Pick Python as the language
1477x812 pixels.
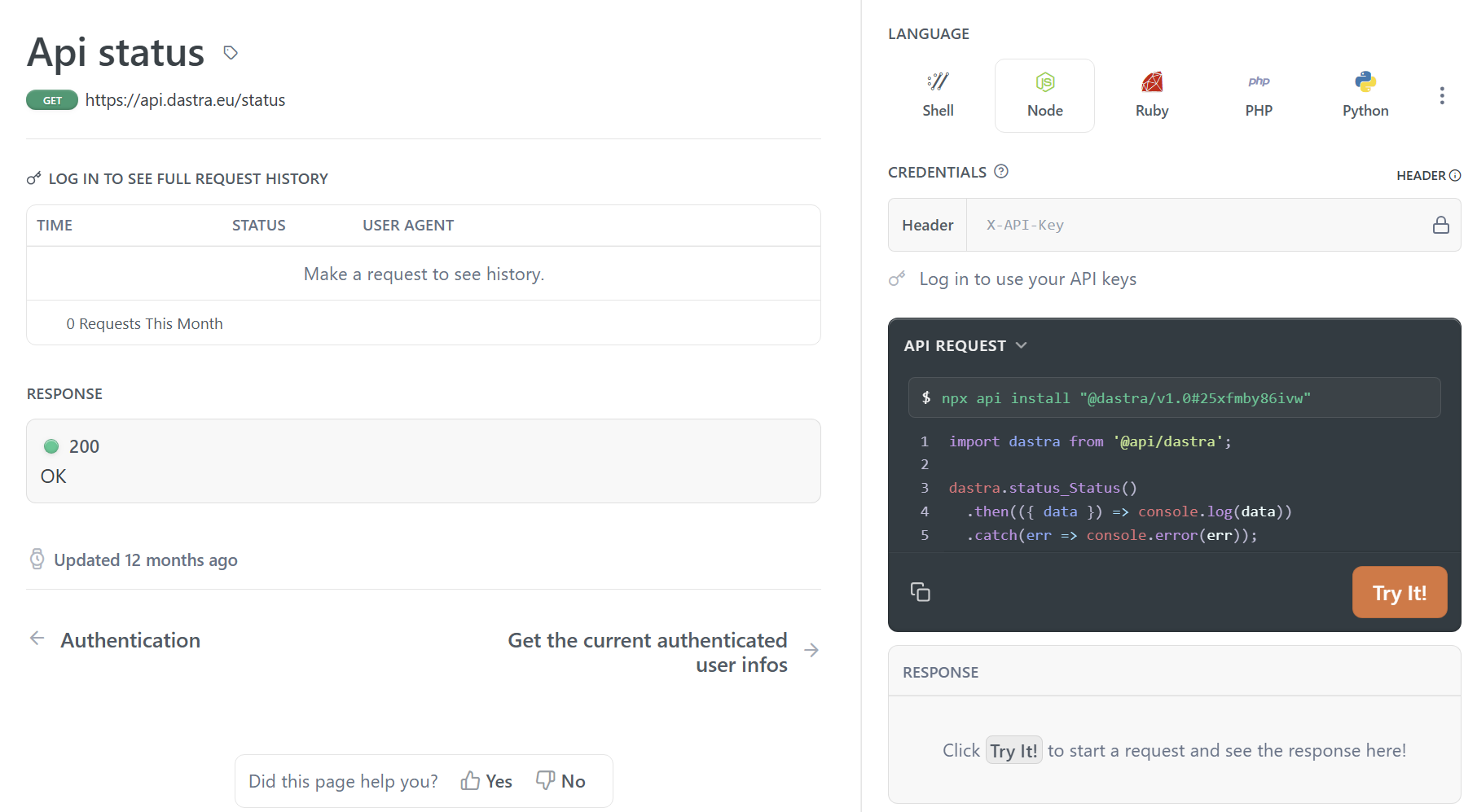point(1365,95)
